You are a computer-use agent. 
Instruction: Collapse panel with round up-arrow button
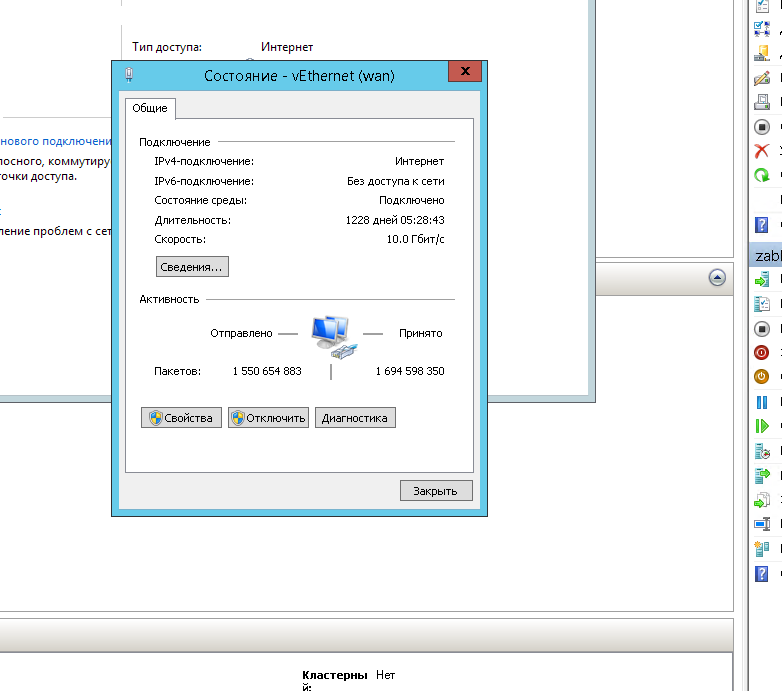coord(717,278)
